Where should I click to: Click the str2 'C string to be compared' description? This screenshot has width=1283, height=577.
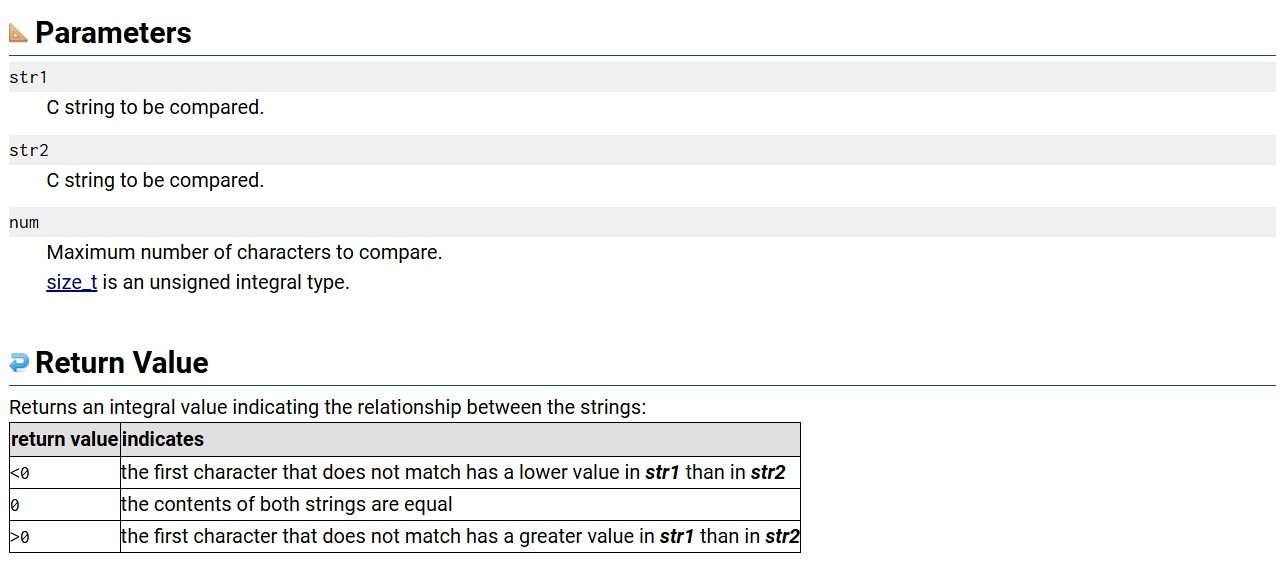point(155,180)
